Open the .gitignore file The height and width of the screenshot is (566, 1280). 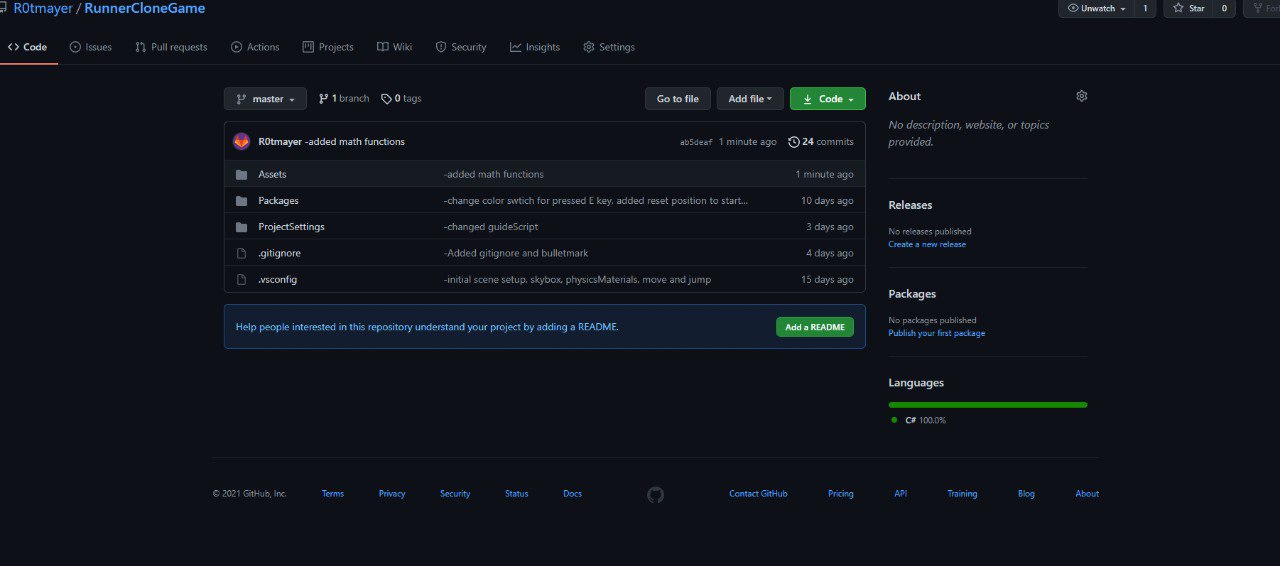click(279, 253)
